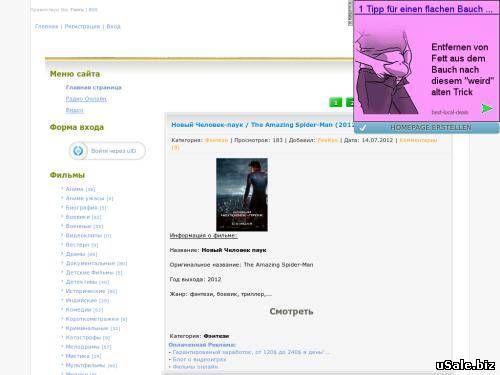This screenshot has width=500, height=375.
Task: Click the green arrow in the ad
Action: [x=487, y=108]
